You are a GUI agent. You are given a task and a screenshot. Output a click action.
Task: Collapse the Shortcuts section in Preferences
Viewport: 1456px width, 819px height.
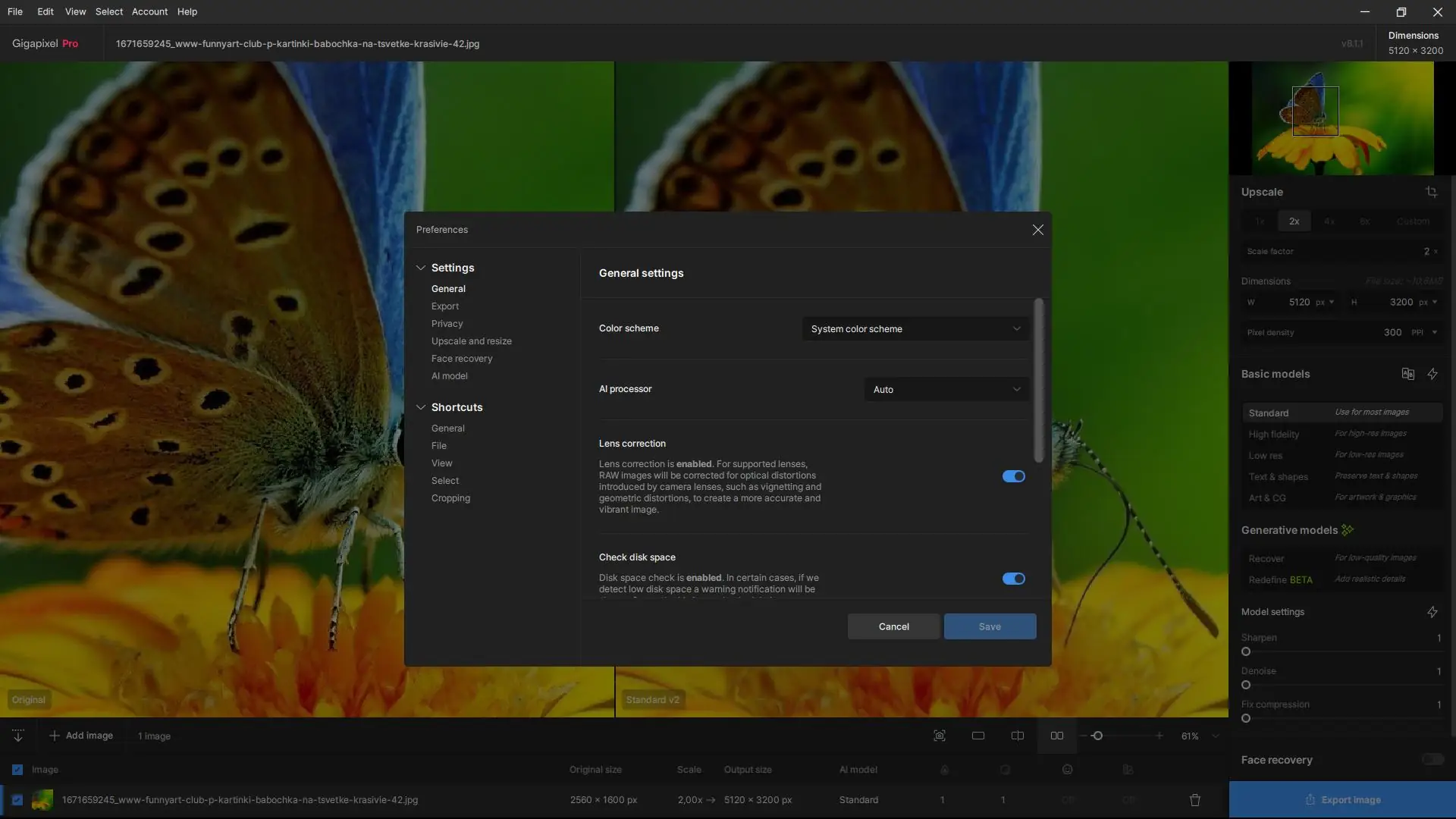421,407
